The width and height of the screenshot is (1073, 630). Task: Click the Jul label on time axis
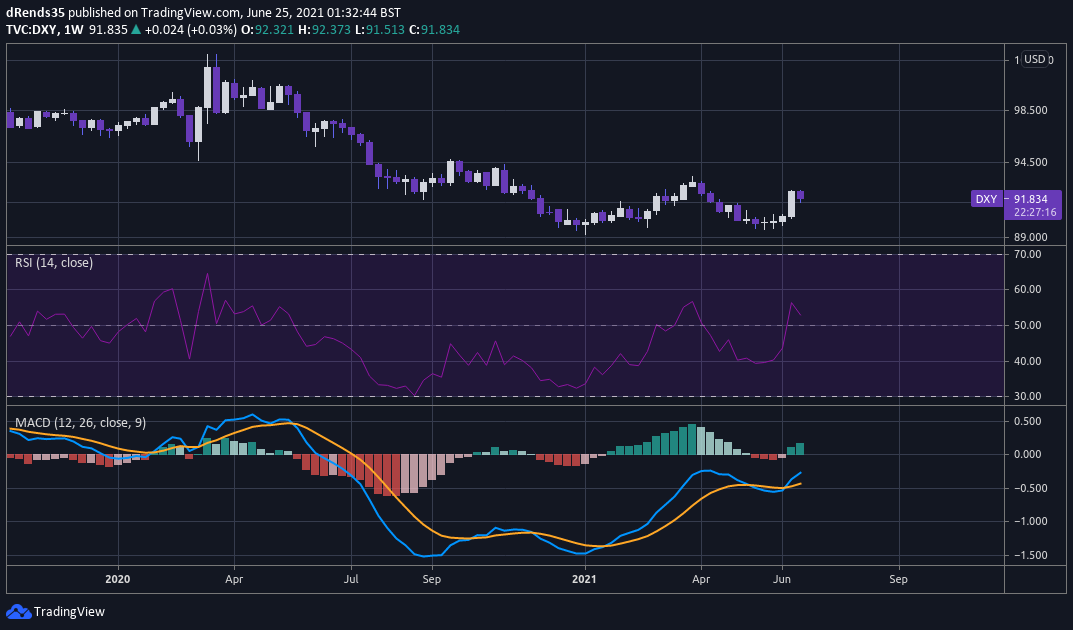pyautogui.click(x=351, y=579)
